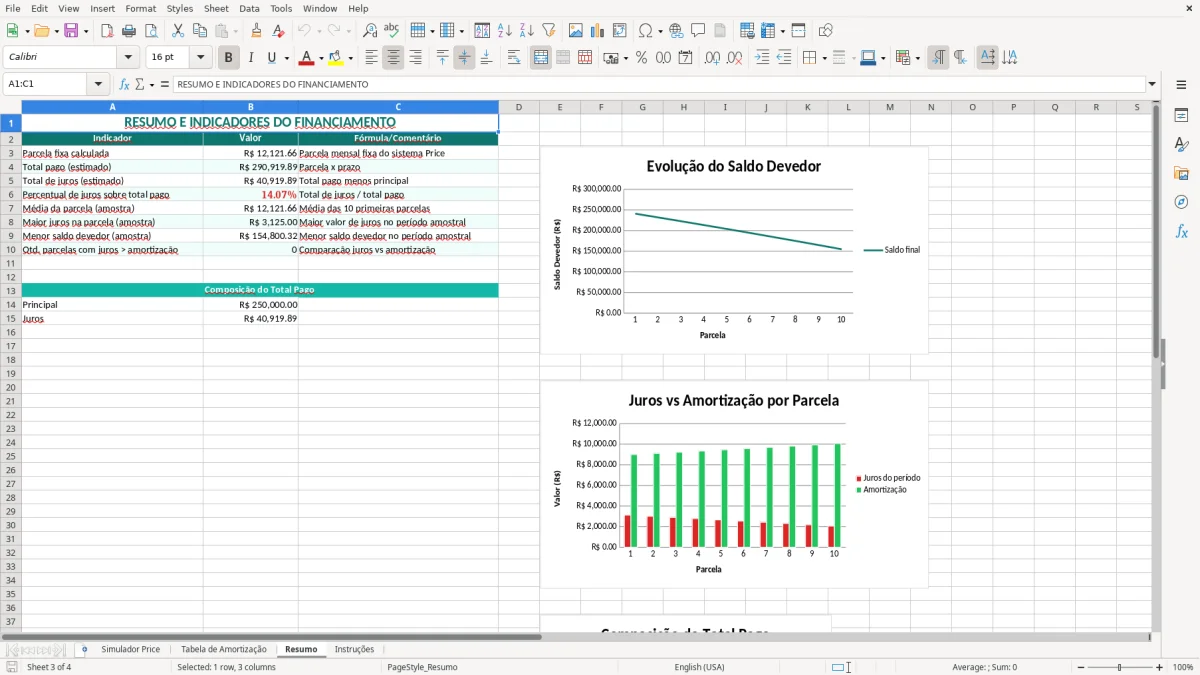Toggle Bold formatting
1200x675 pixels.
[229, 58]
